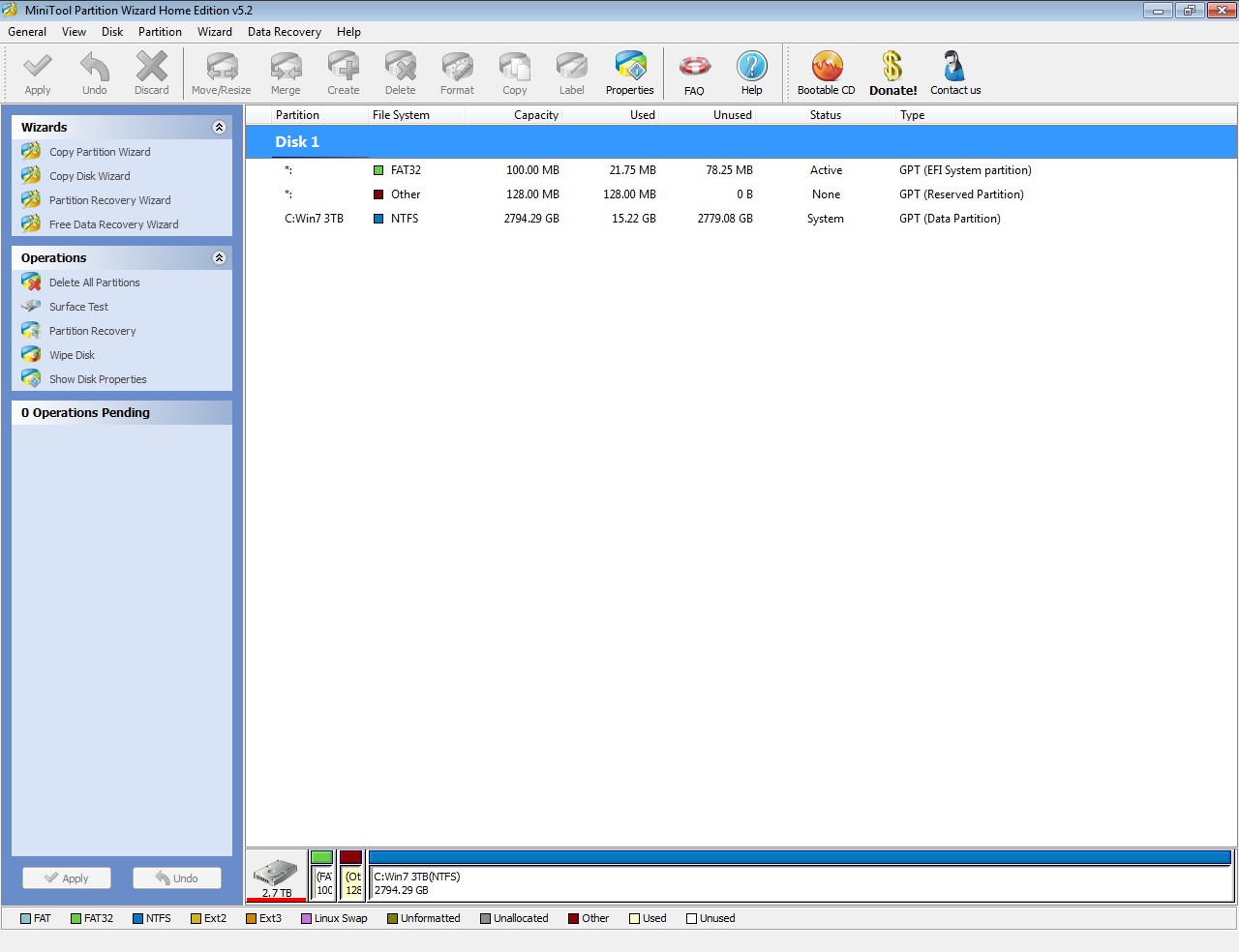Screen dimensions: 1239x952
Task: Select the FAT32 block in disk map
Action: tap(322, 876)
